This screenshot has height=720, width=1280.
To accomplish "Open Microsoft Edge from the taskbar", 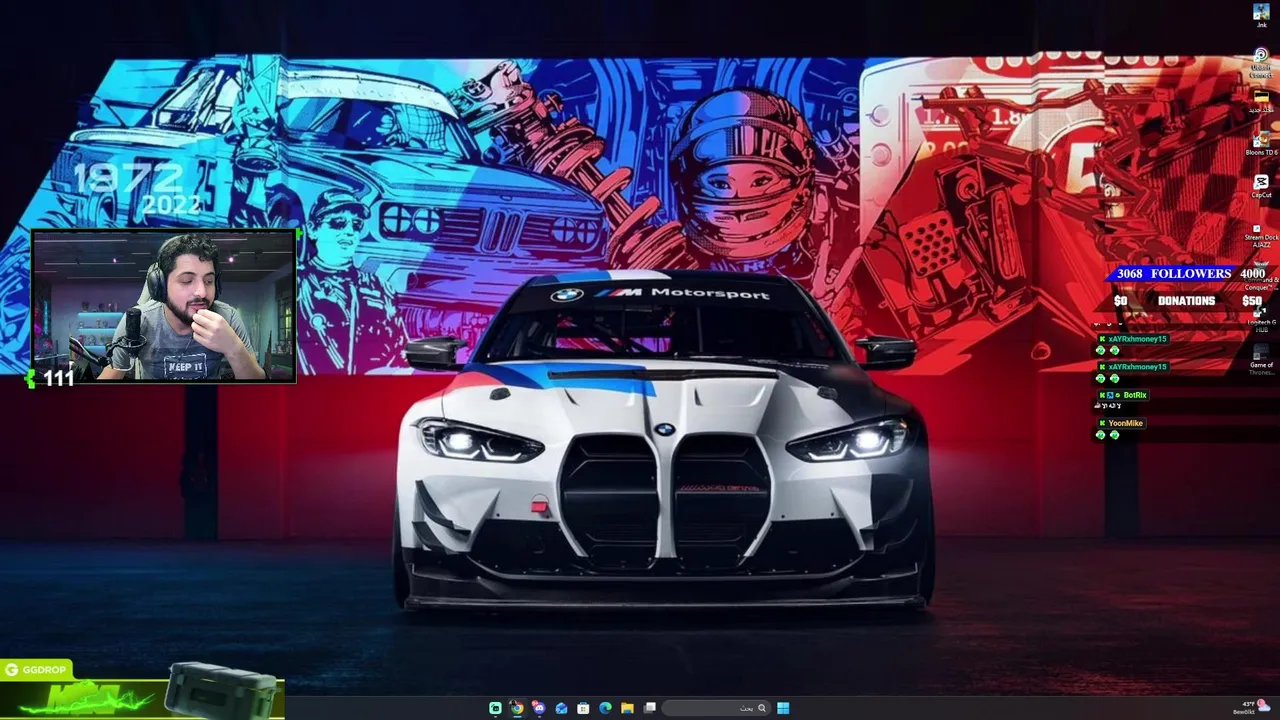I will click(x=605, y=708).
